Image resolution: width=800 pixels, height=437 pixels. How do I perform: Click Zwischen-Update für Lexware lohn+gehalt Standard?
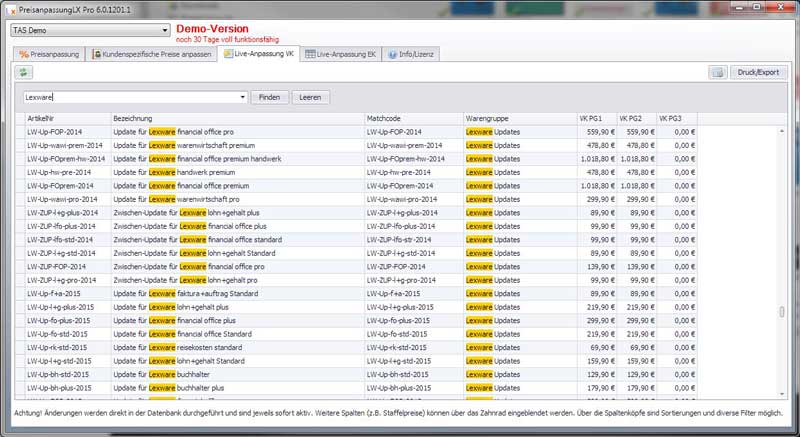pyautogui.click(x=194, y=253)
